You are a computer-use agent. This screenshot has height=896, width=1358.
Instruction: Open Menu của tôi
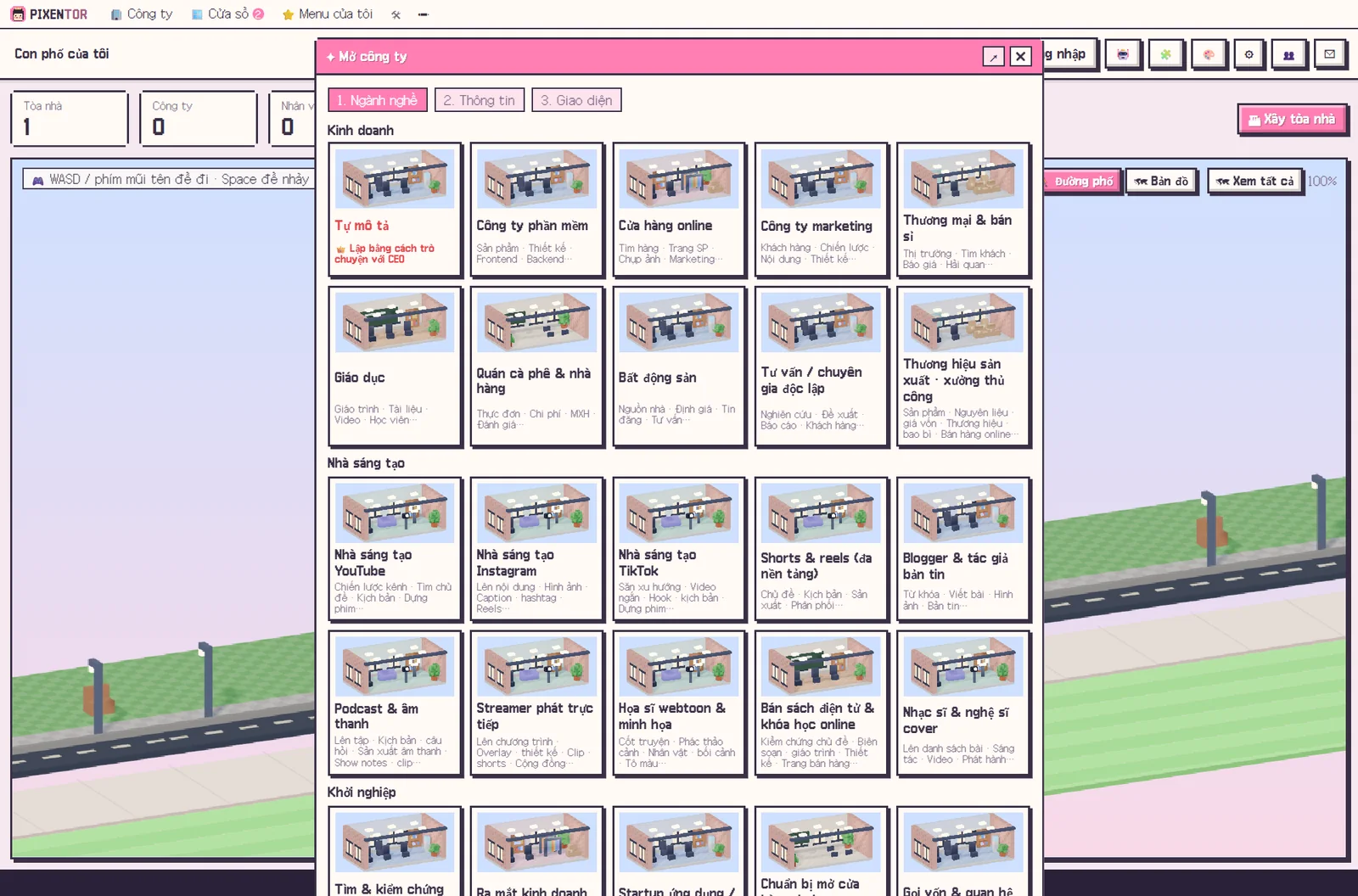(x=327, y=14)
